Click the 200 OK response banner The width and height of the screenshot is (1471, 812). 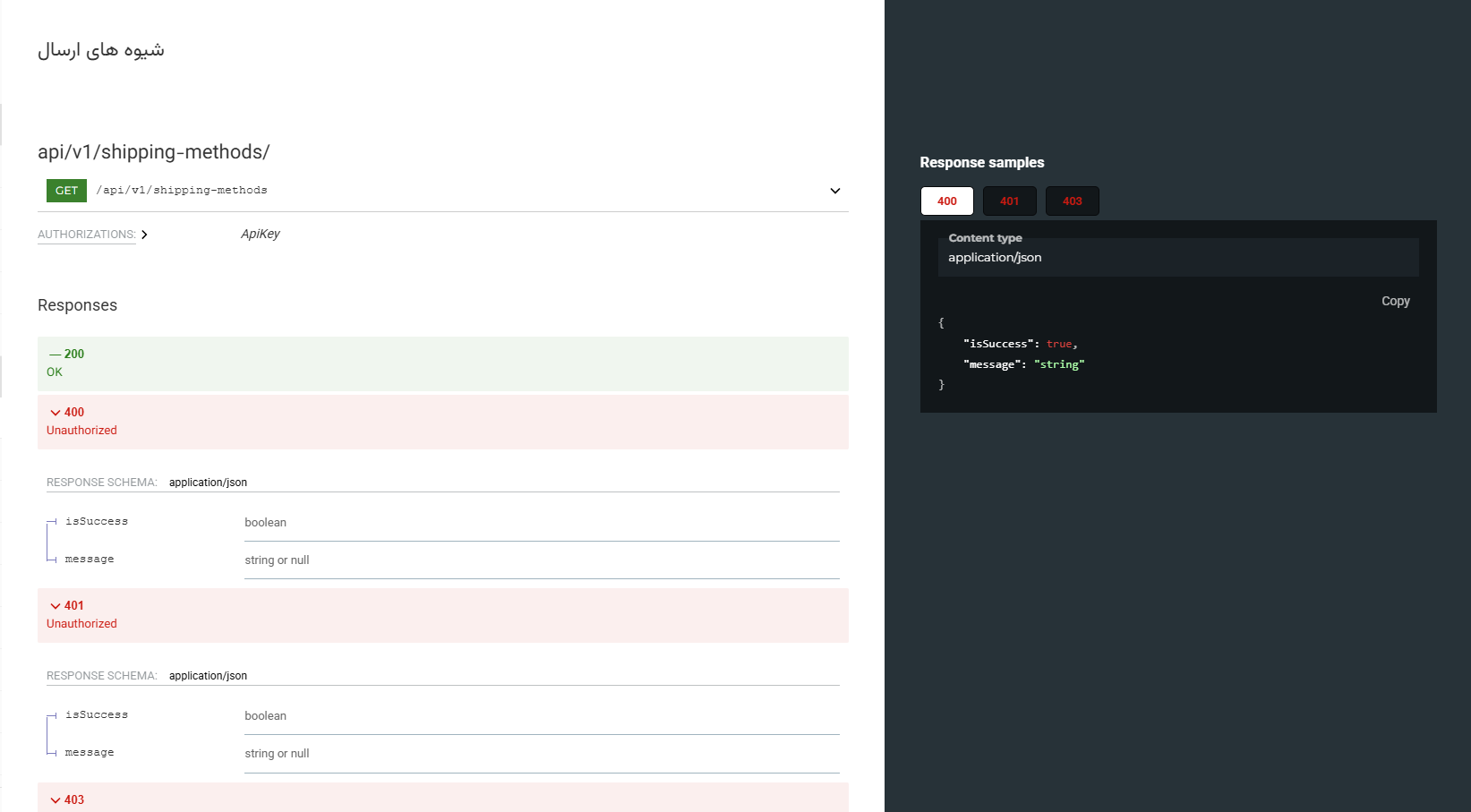[x=442, y=363]
